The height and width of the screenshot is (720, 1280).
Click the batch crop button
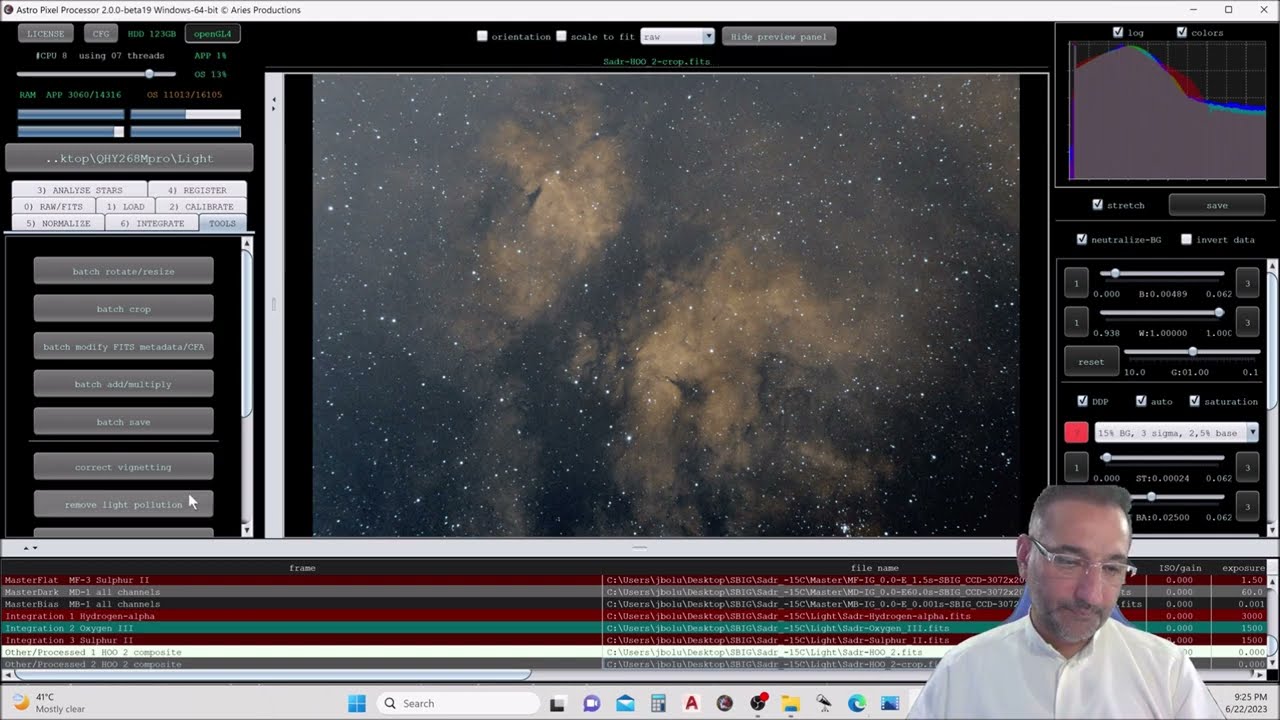click(x=124, y=309)
